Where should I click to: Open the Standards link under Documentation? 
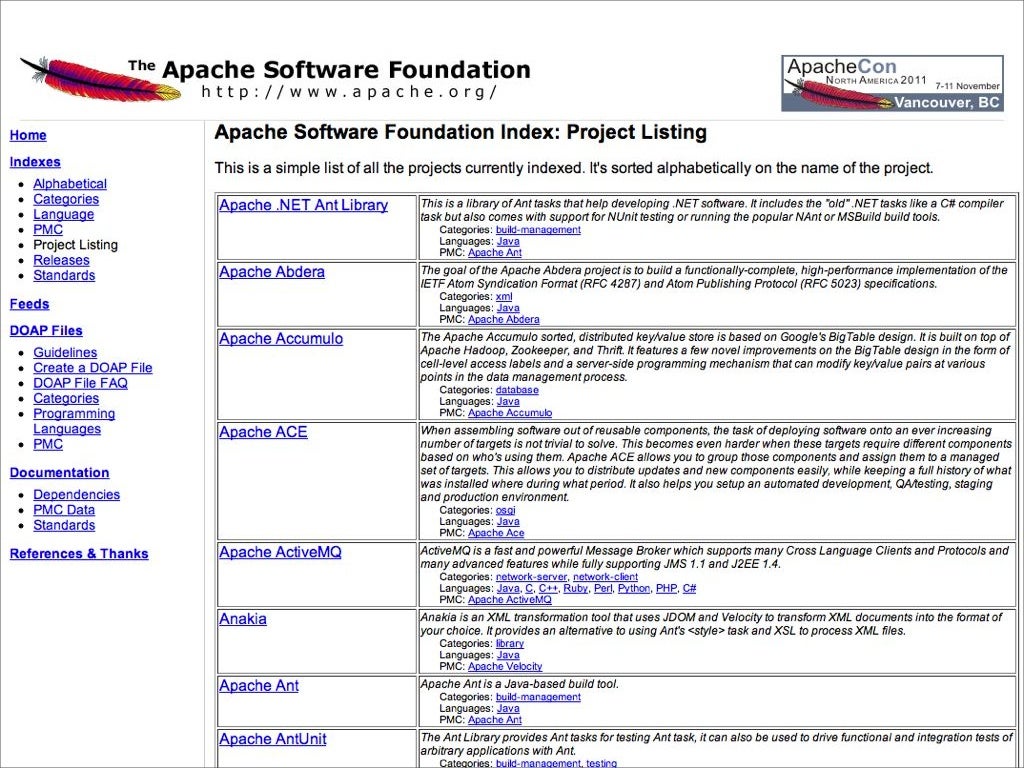point(64,526)
